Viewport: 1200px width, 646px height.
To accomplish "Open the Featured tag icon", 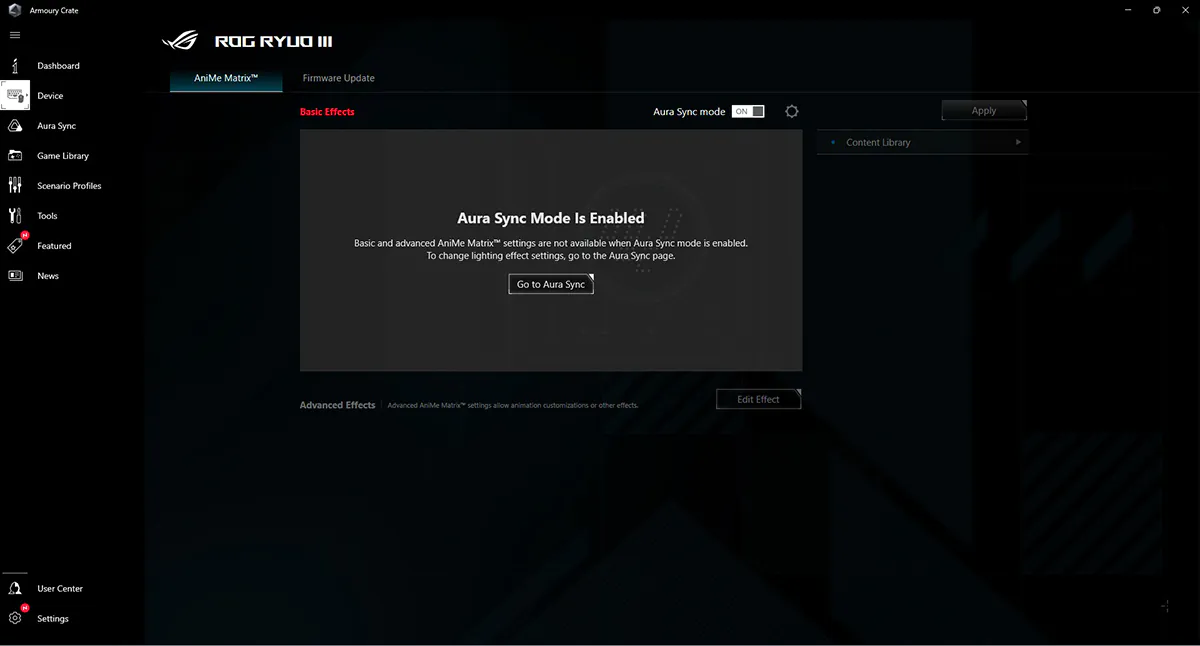I will coord(15,246).
